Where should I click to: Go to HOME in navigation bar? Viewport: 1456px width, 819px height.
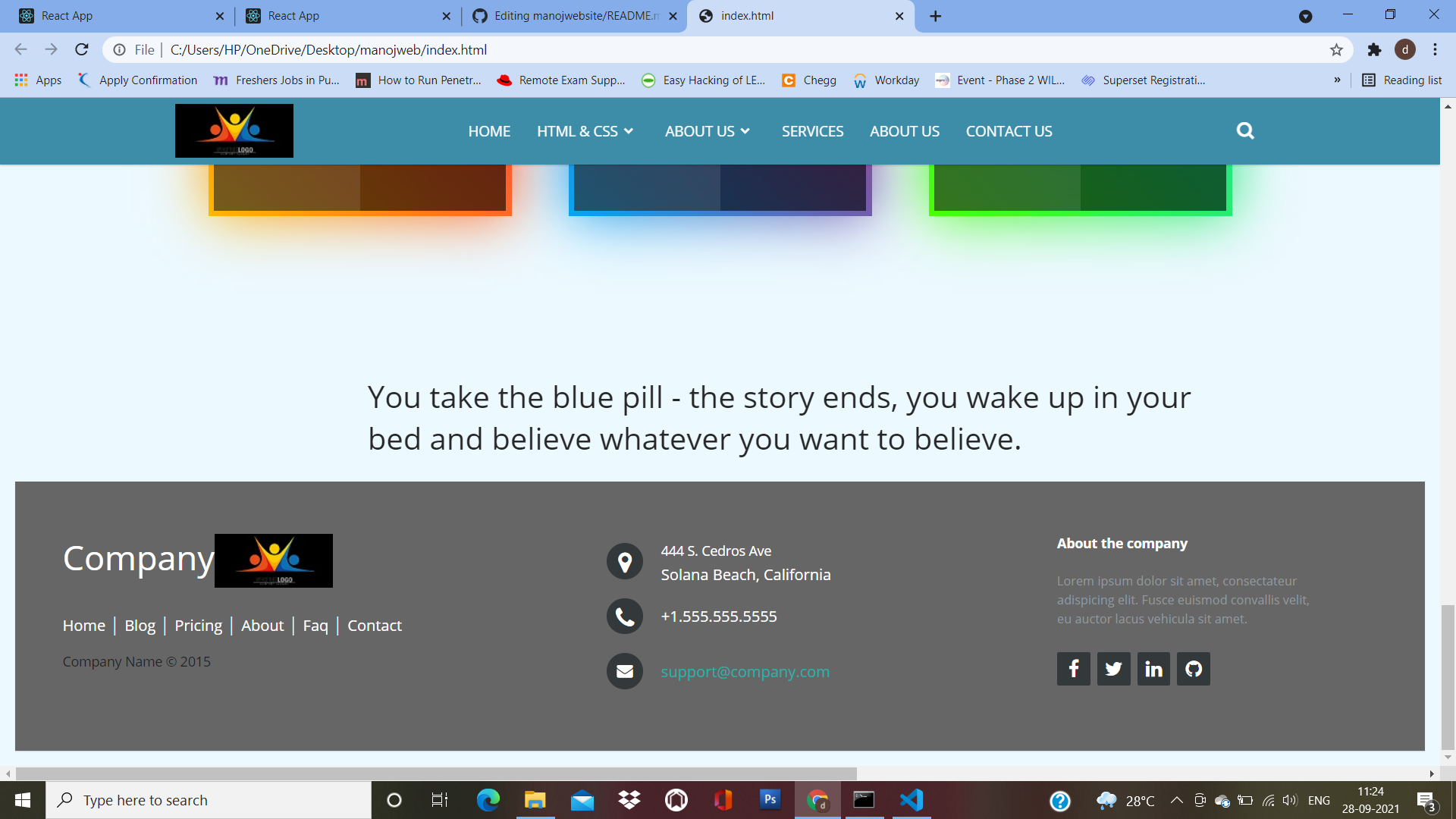(489, 131)
